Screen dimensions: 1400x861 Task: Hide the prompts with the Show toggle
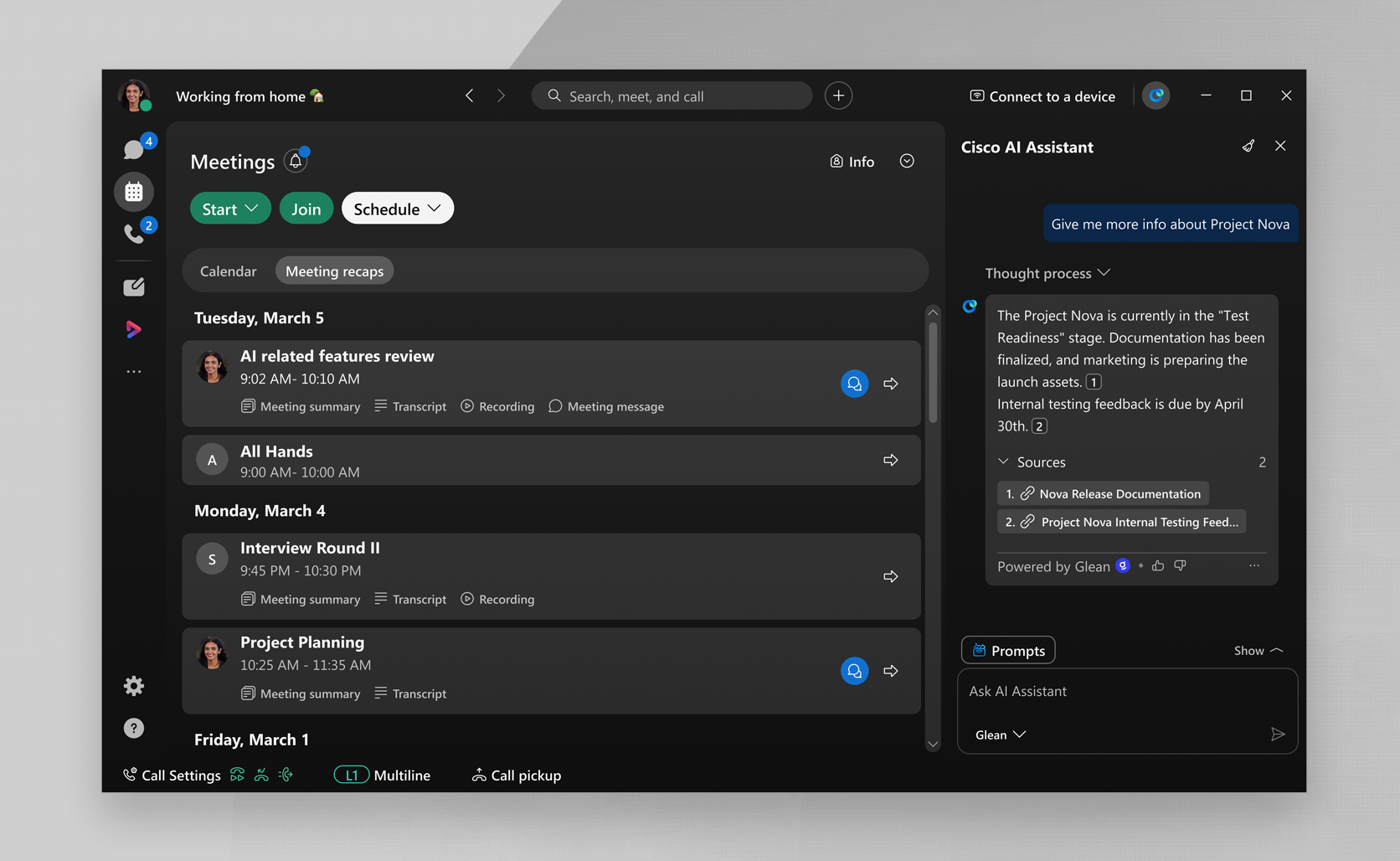coord(1258,651)
